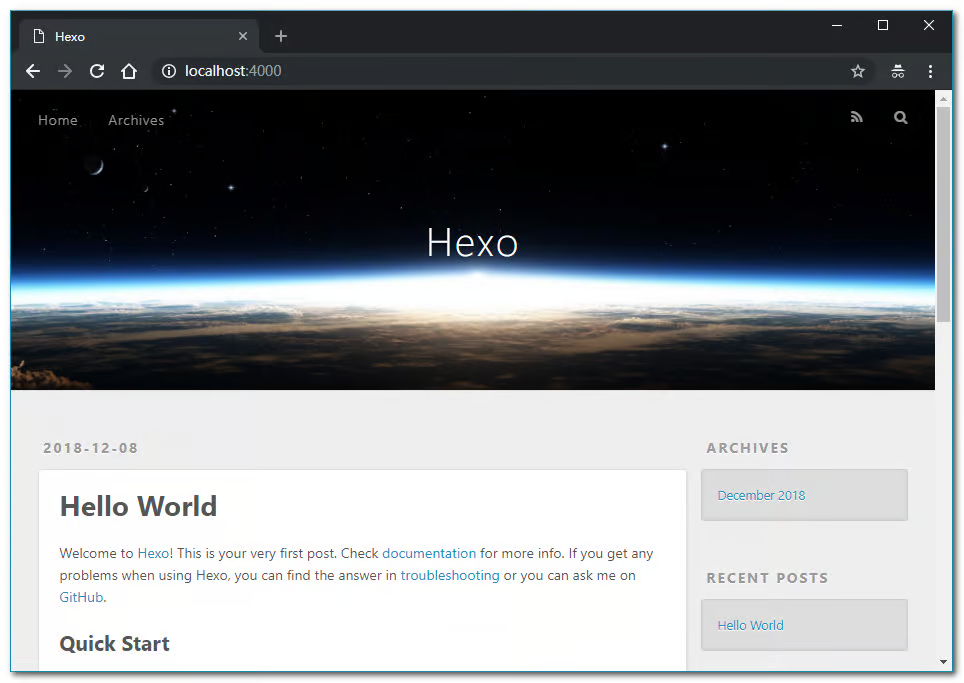This screenshot has height=683, width=964.
Task: Click the RSS feed icon
Action: coord(856,117)
